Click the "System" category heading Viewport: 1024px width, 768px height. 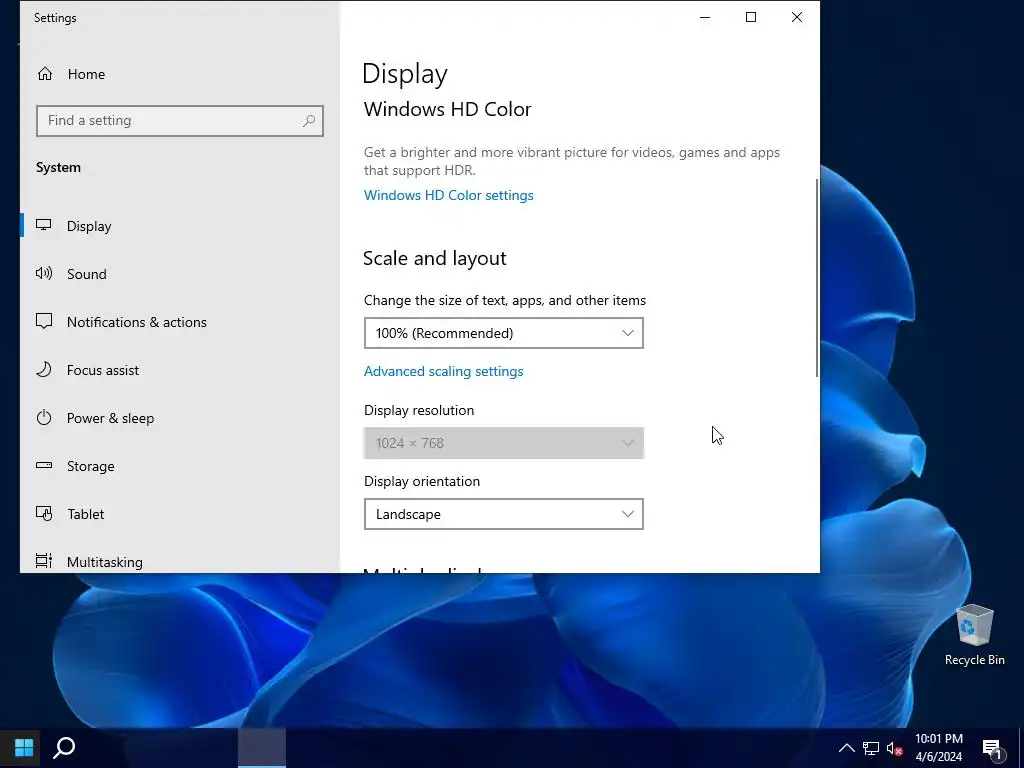click(58, 167)
